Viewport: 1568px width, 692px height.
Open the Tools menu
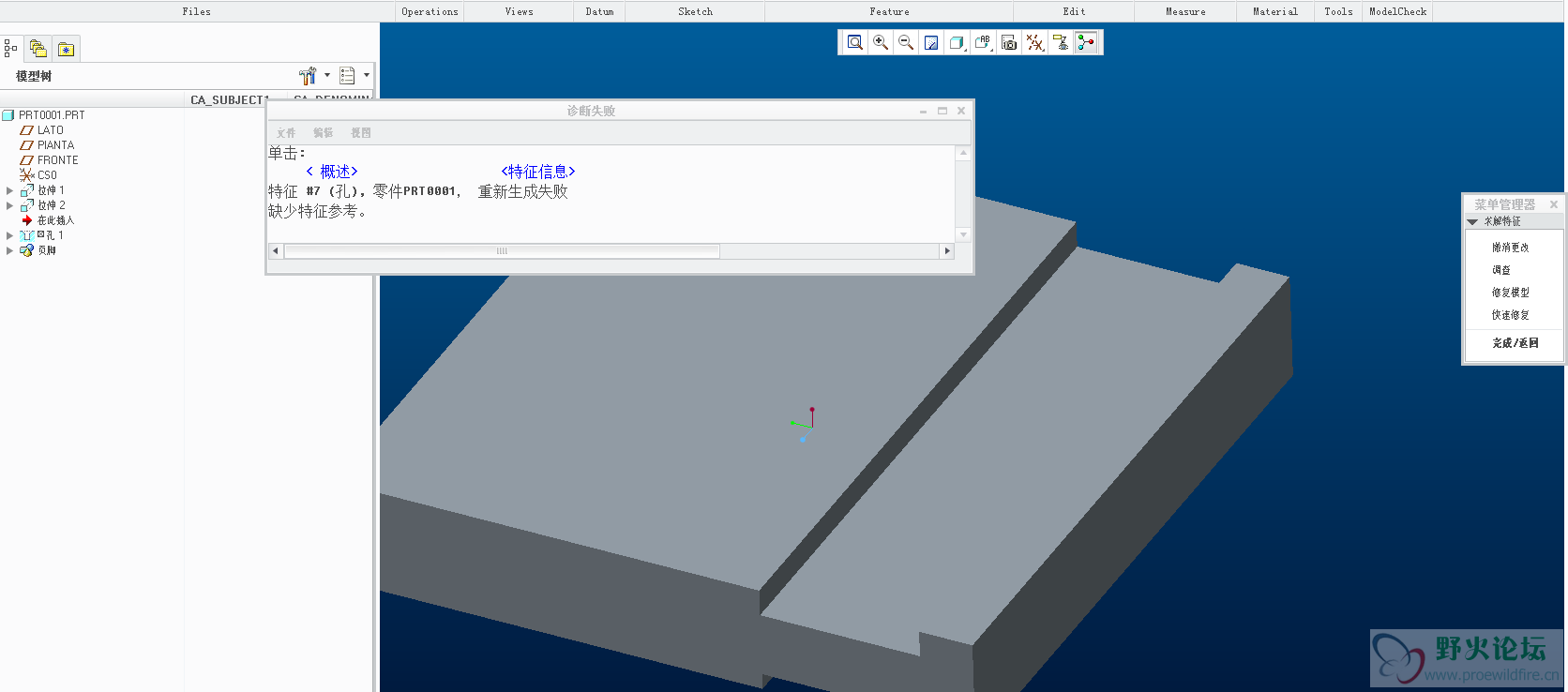click(x=1339, y=11)
